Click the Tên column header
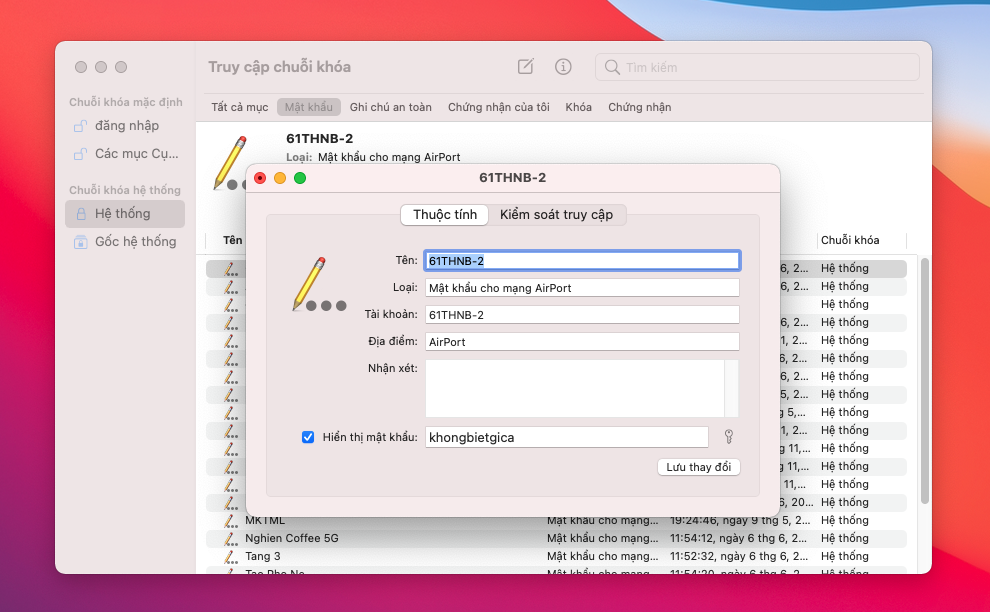This screenshot has height=612, width=990. 232,240
